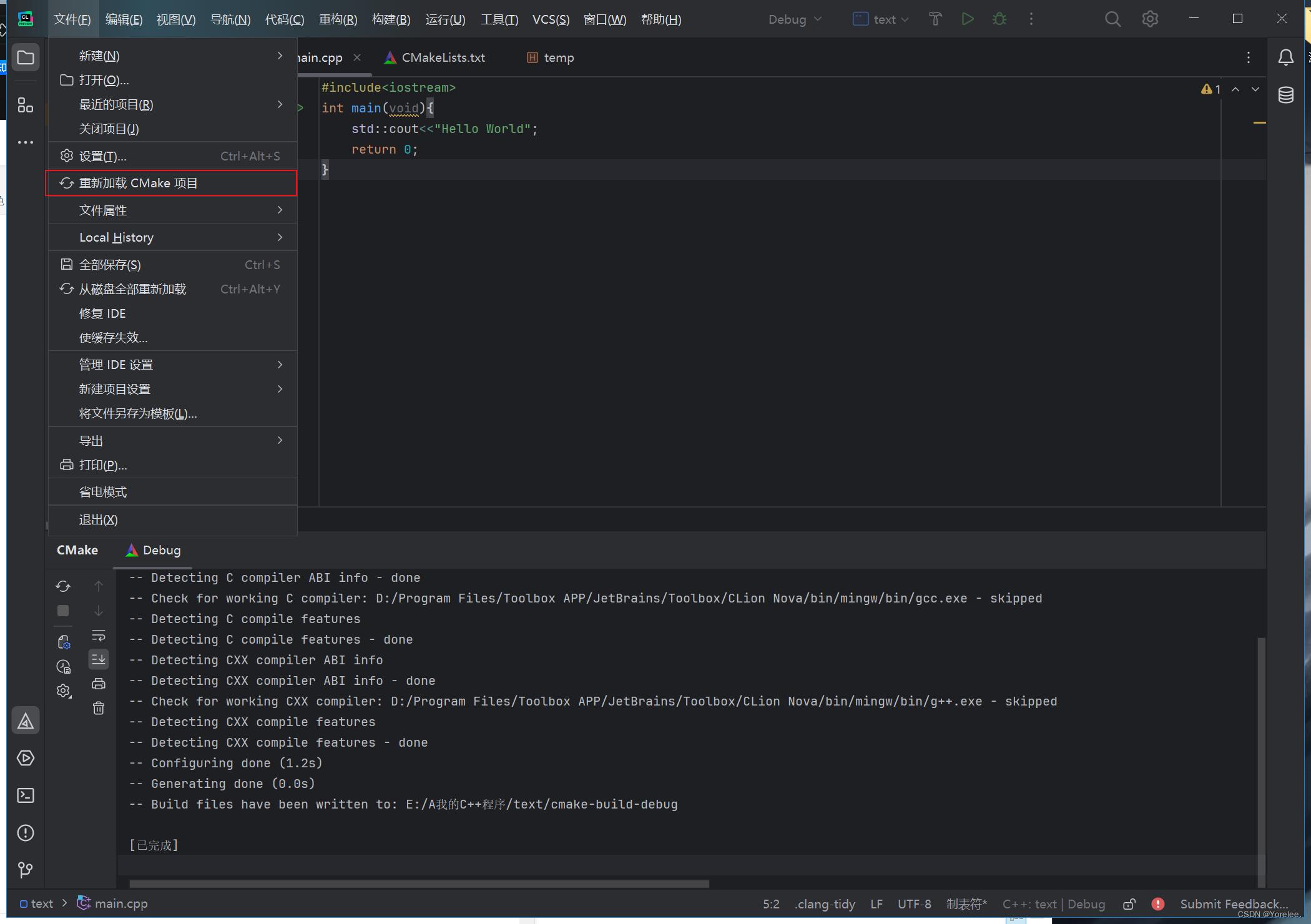Expand 新建项目设置 submenu
This screenshot has width=1311, height=924.
(172, 389)
